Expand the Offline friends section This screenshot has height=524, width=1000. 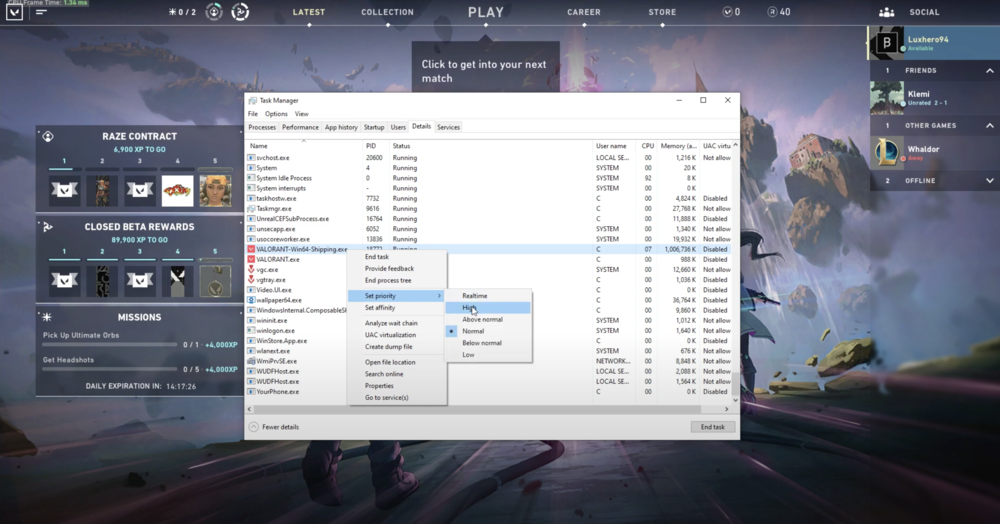[989, 181]
